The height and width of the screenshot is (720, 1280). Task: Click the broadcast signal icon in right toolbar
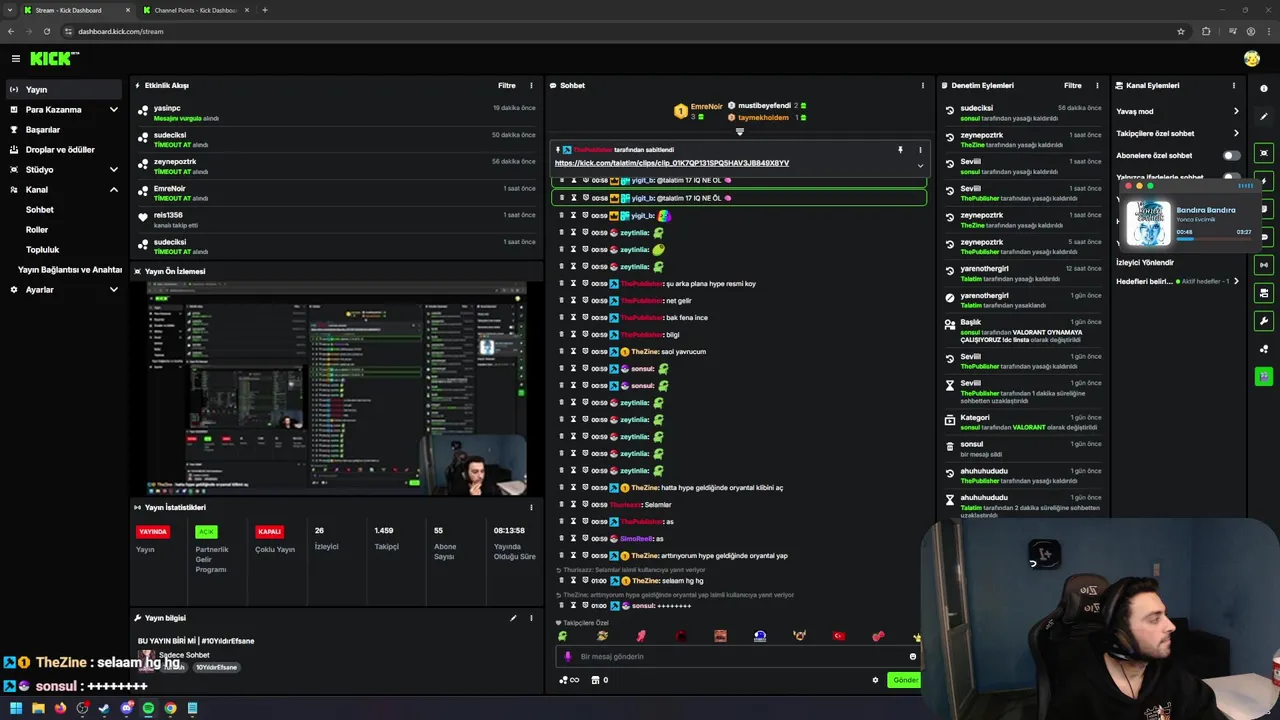point(1264,265)
